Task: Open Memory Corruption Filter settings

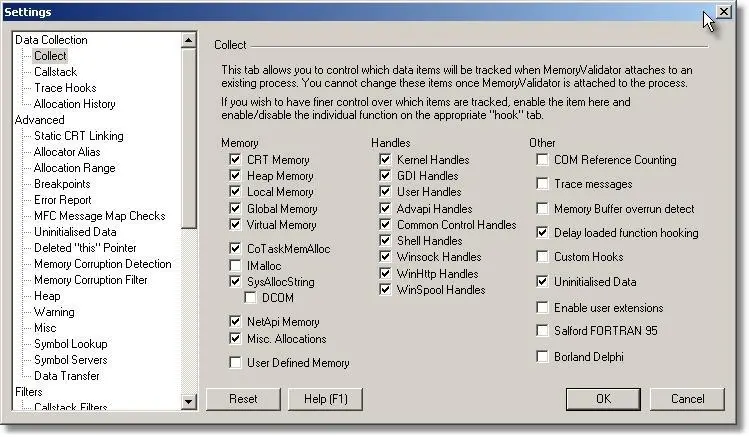Action: pyautogui.click(x=91, y=280)
